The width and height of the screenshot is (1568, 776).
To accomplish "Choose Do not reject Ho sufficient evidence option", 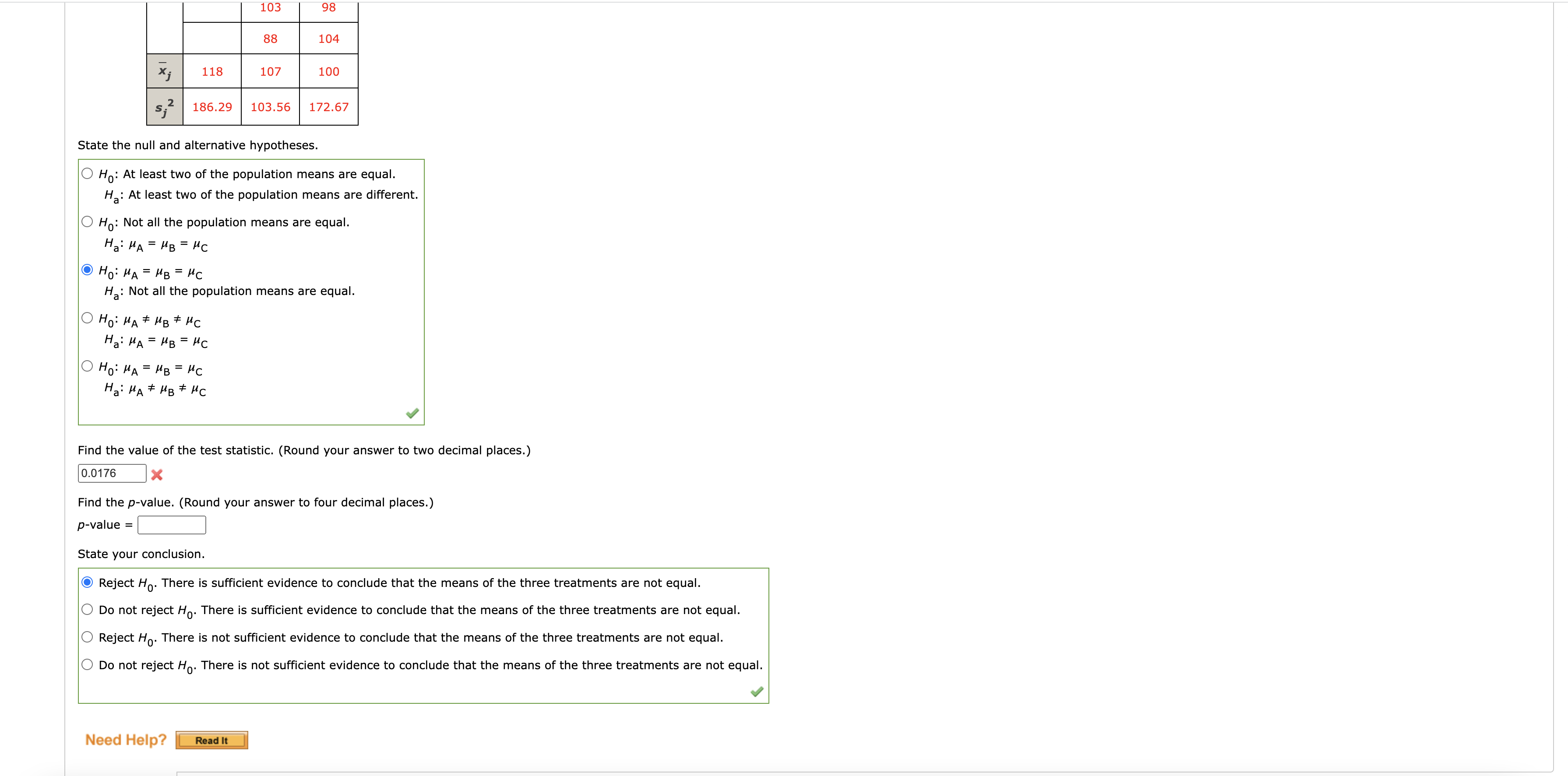I will 87,609.
